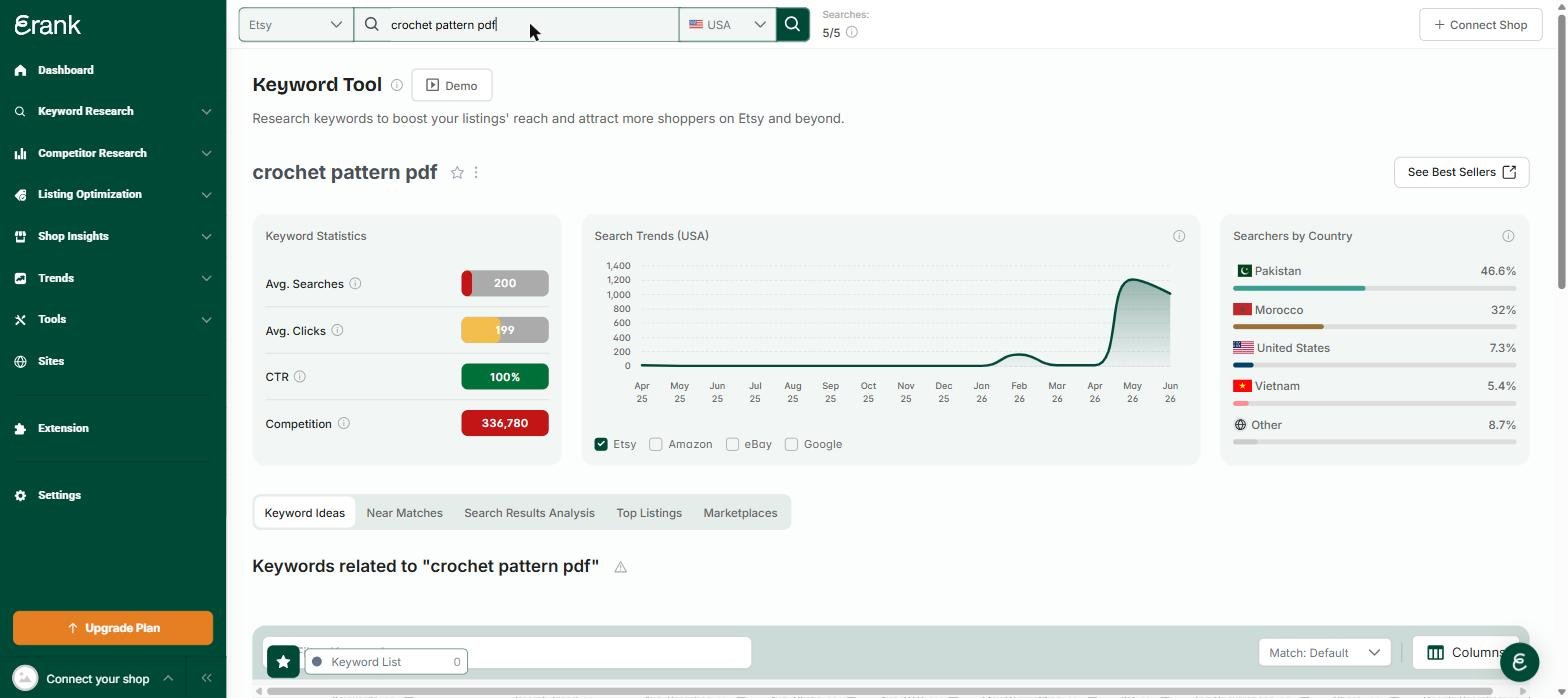Screen dimensions: 1568x698
Task: Open Dashboard home icon in sidebar
Action: 21,70
